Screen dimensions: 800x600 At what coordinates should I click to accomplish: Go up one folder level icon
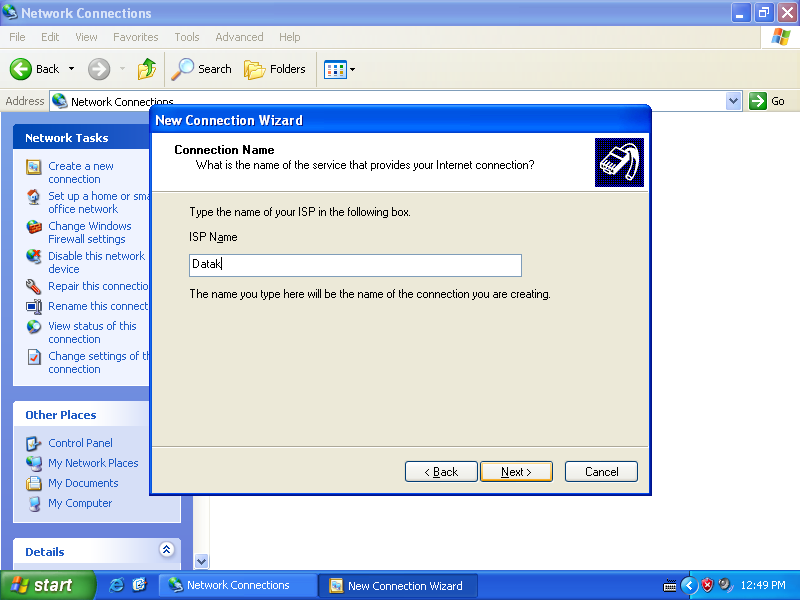pos(146,69)
